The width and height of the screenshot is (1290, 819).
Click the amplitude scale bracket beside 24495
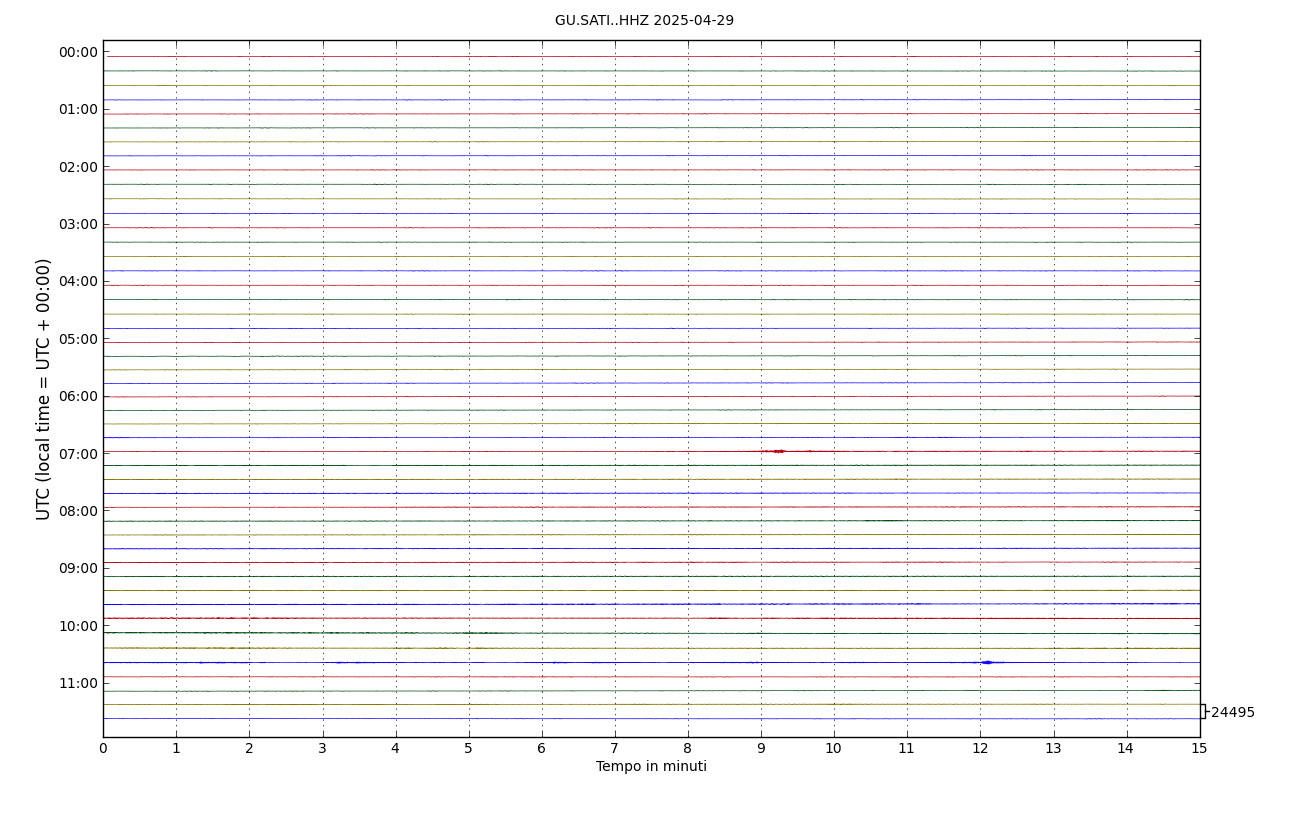point(1204,711)
